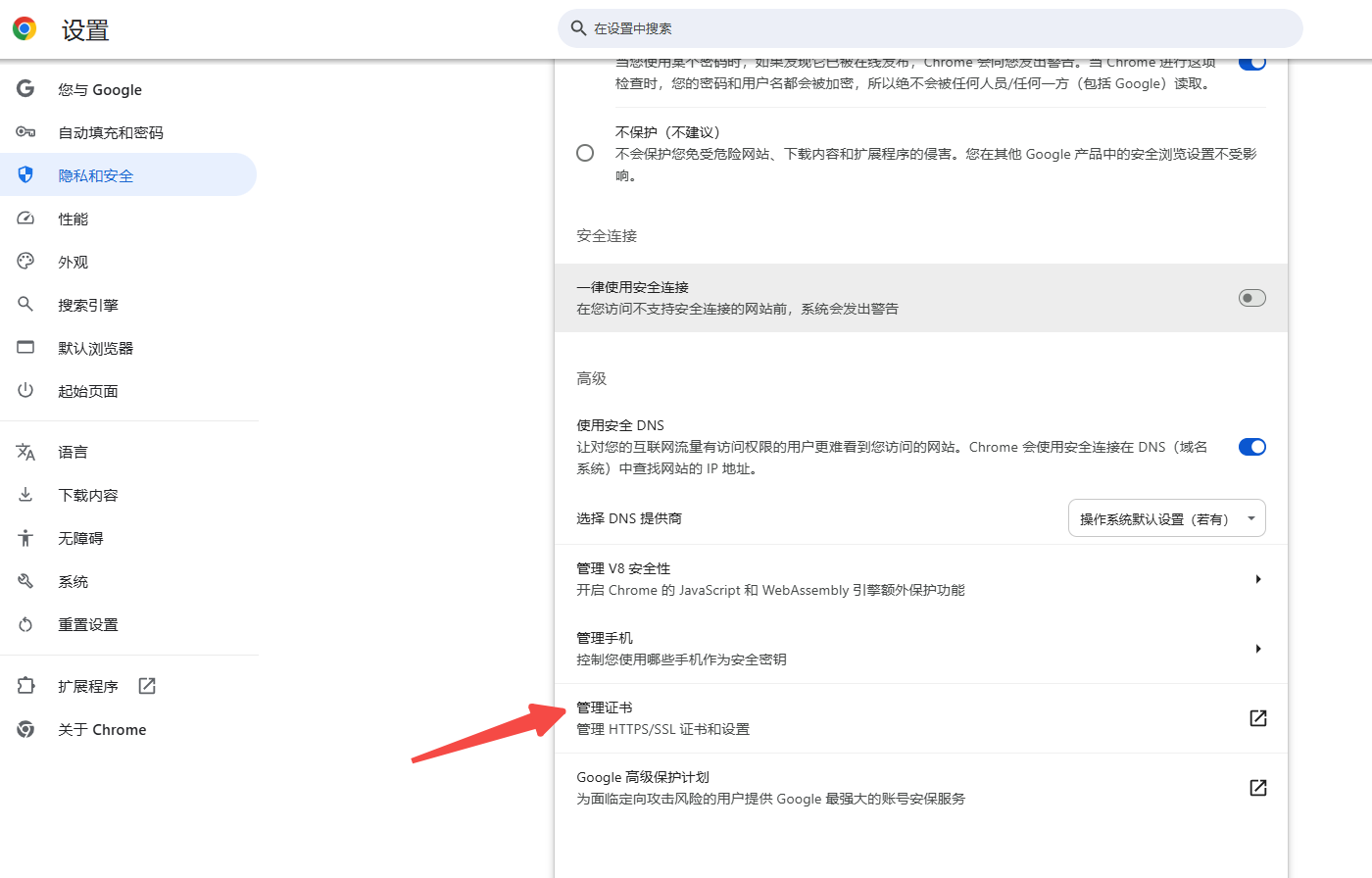Click the Chrome icon for 关于 Chrome
The width and height of the screenshot is (1372, 878).
tap(25, 729)
